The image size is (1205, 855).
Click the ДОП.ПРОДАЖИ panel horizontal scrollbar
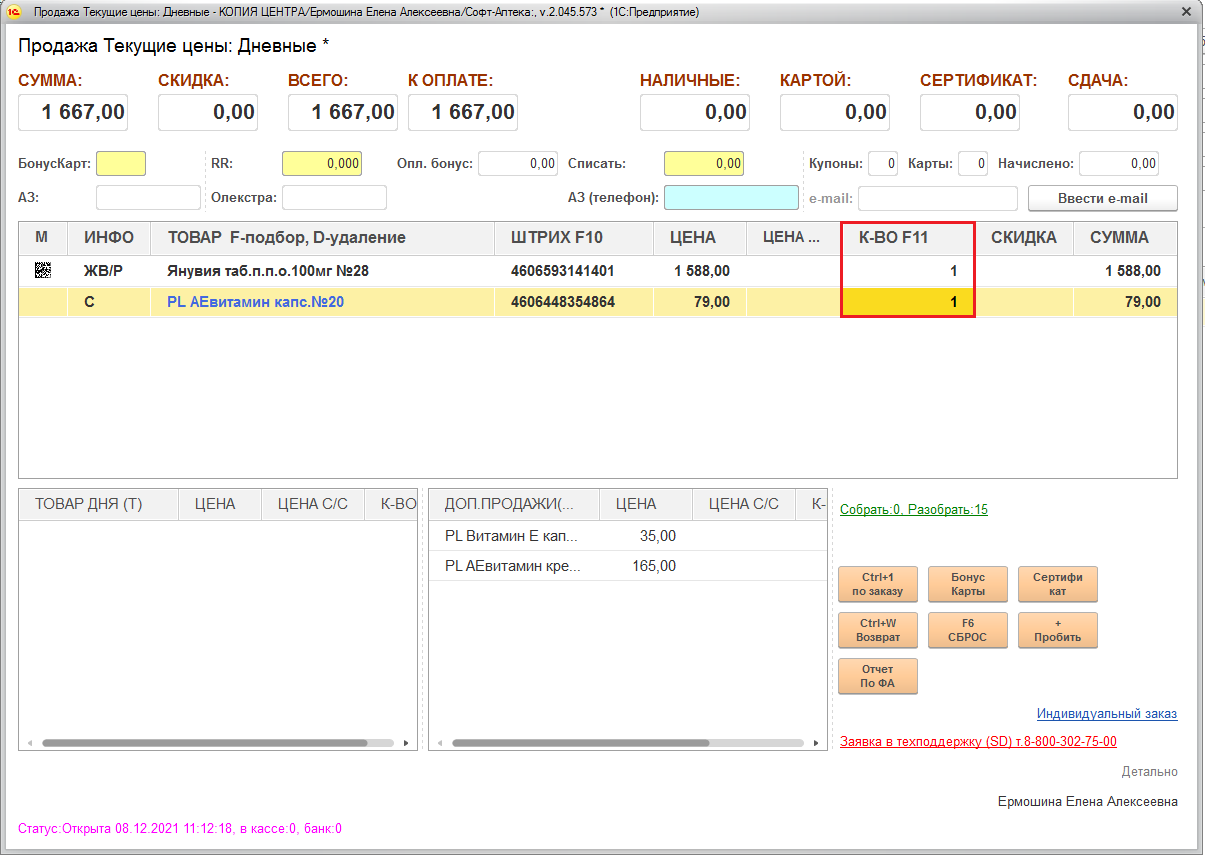(580, 743)
